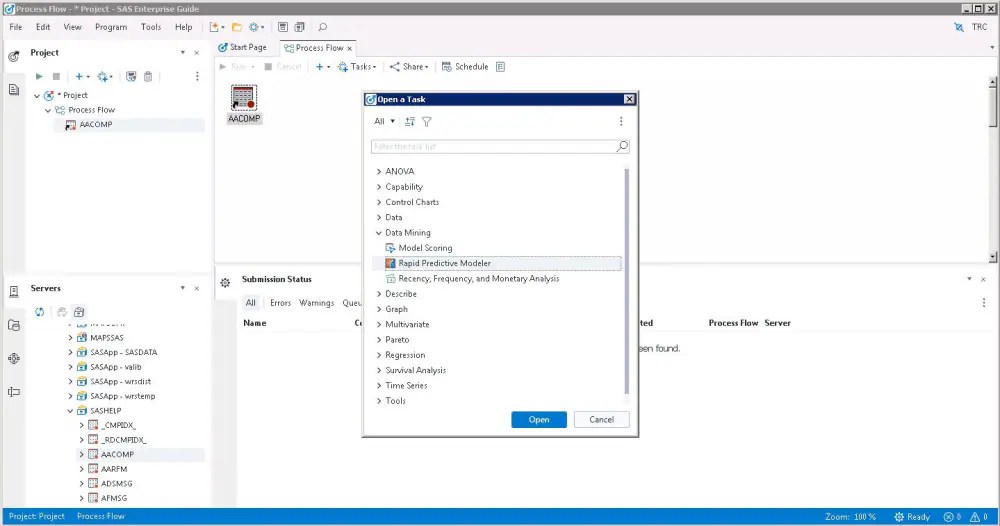Open the Project pane three-dot options menu
The width and height of the screenshot is (1000, 526).
point(197,77)
